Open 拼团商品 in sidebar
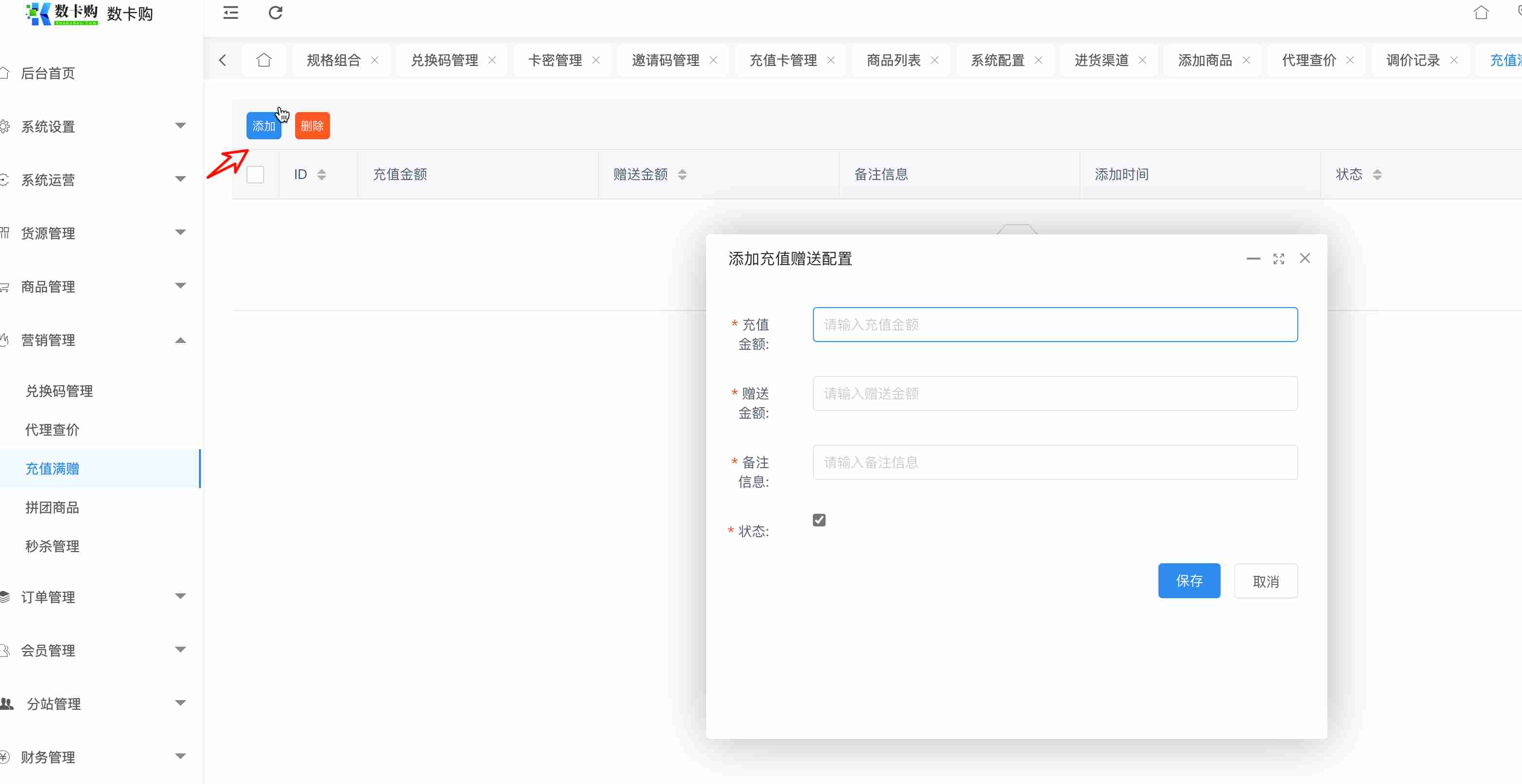 (52, 507)
